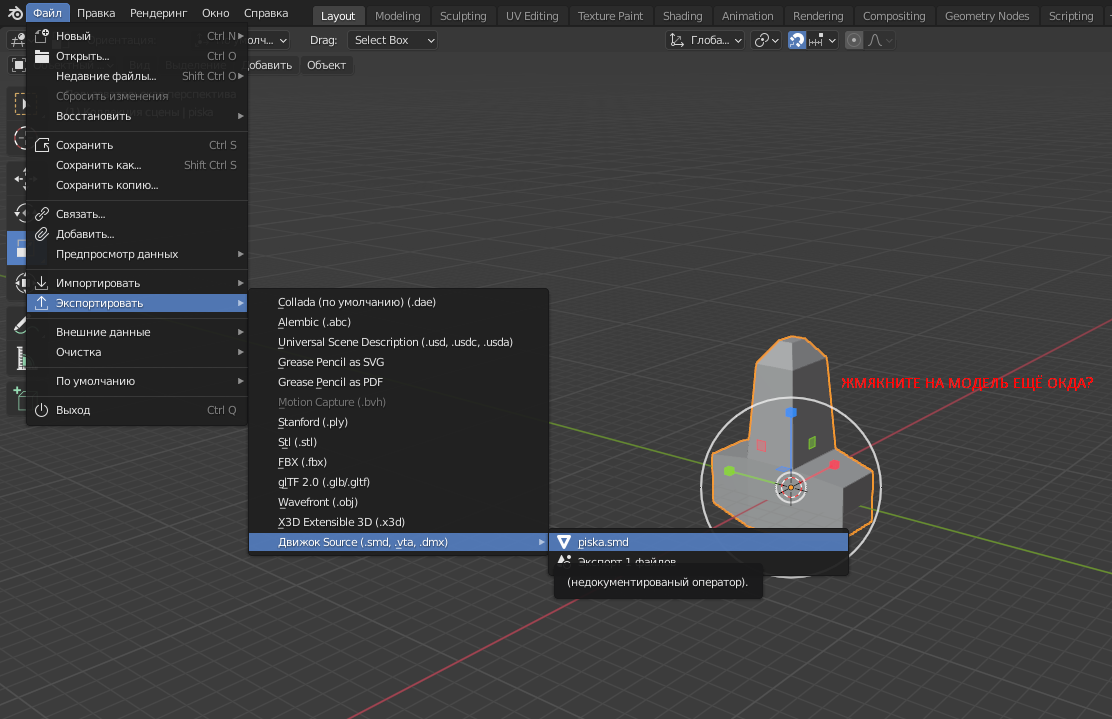Expand the По умолчанию submenu
The width and height of the screenshot is (1112, 719).
coord(137,381)
